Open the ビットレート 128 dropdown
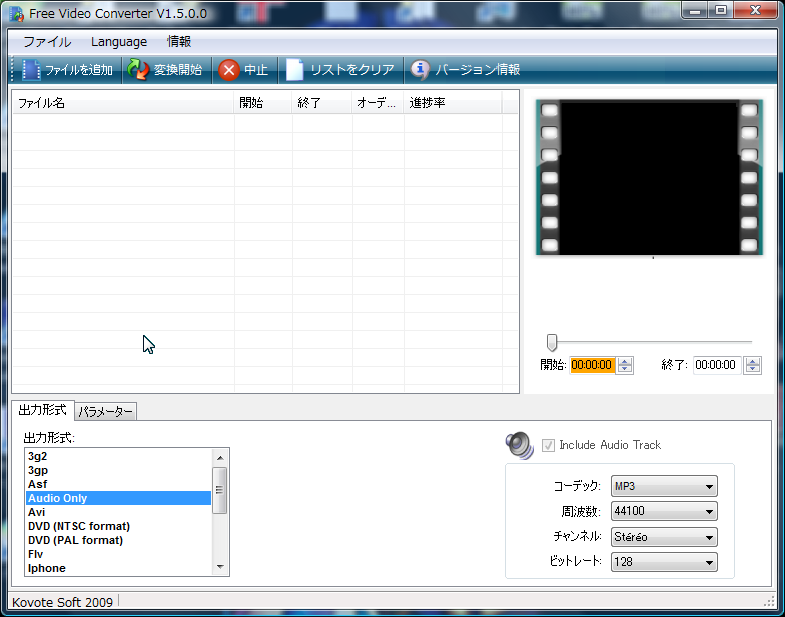The width and height of the screenshot is (785, 617). pos(664,562)
